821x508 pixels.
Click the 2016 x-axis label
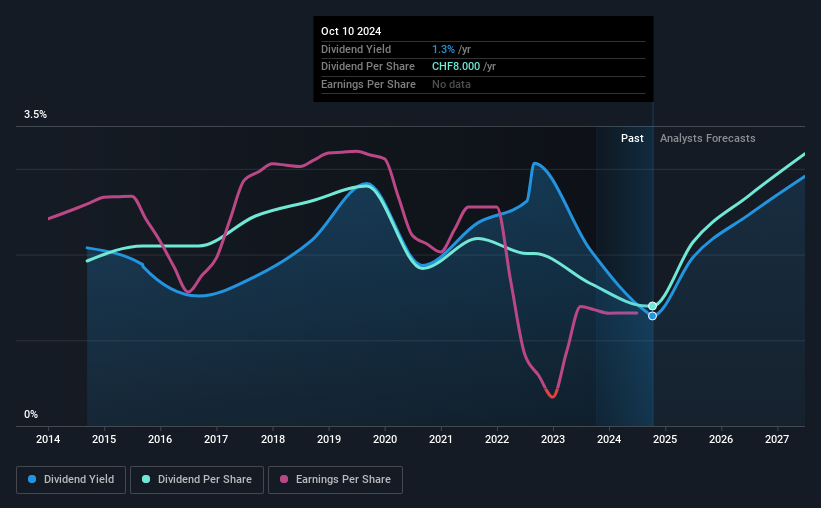pos(160,439)
